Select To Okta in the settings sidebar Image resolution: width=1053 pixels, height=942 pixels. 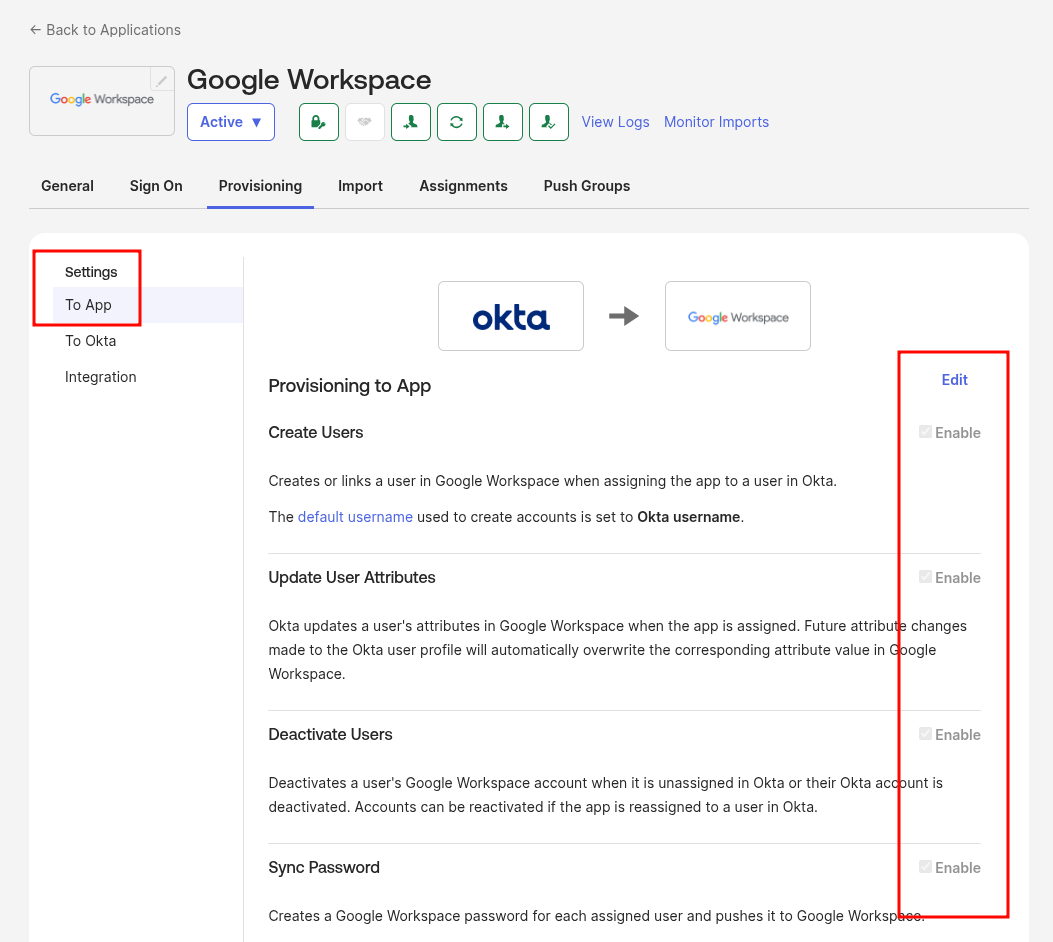click(x=91, y=341)
